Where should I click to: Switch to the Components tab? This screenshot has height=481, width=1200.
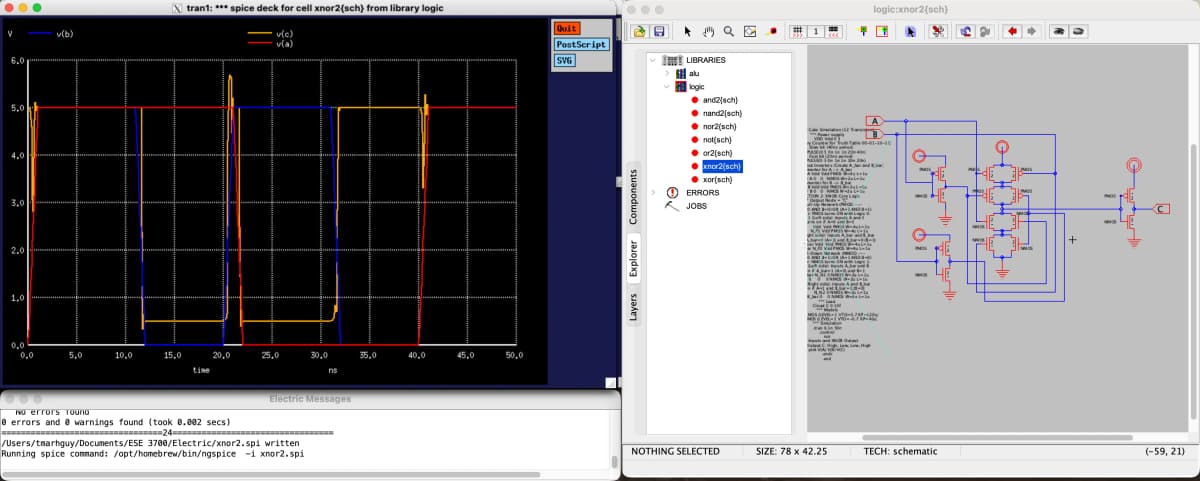point(633,195)
